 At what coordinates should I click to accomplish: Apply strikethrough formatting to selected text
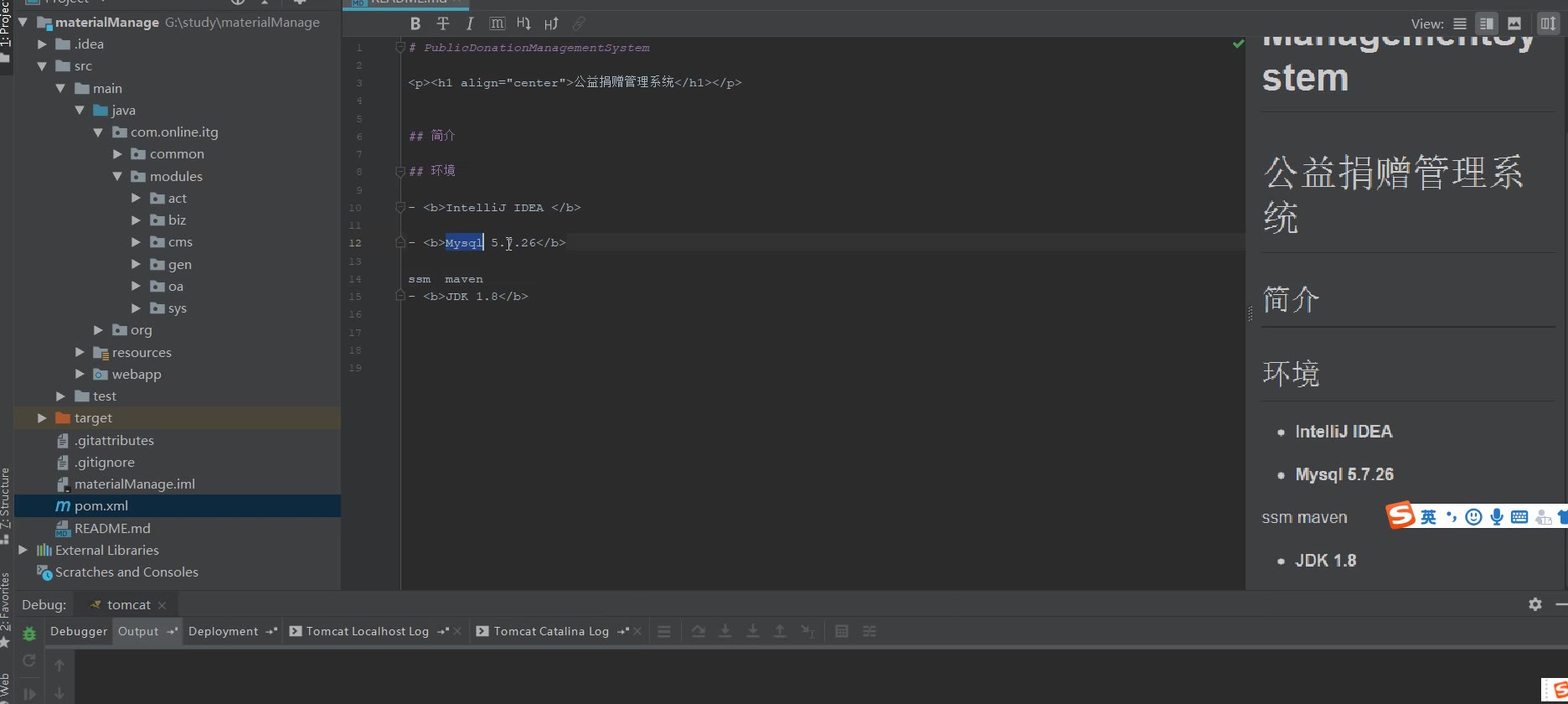coord(443,23)
